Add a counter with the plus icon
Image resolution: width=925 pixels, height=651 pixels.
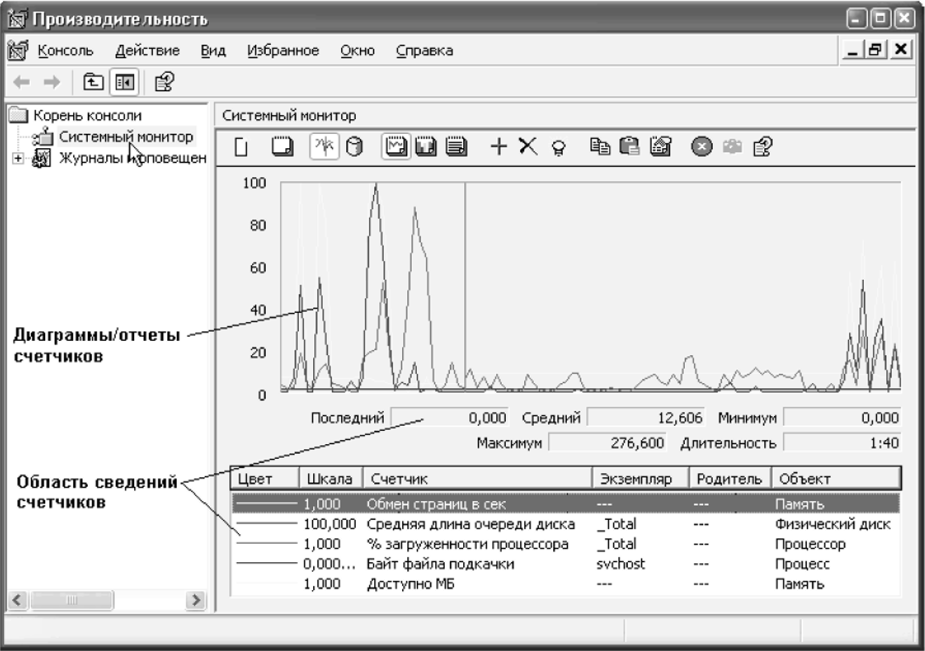pos(498,146)
